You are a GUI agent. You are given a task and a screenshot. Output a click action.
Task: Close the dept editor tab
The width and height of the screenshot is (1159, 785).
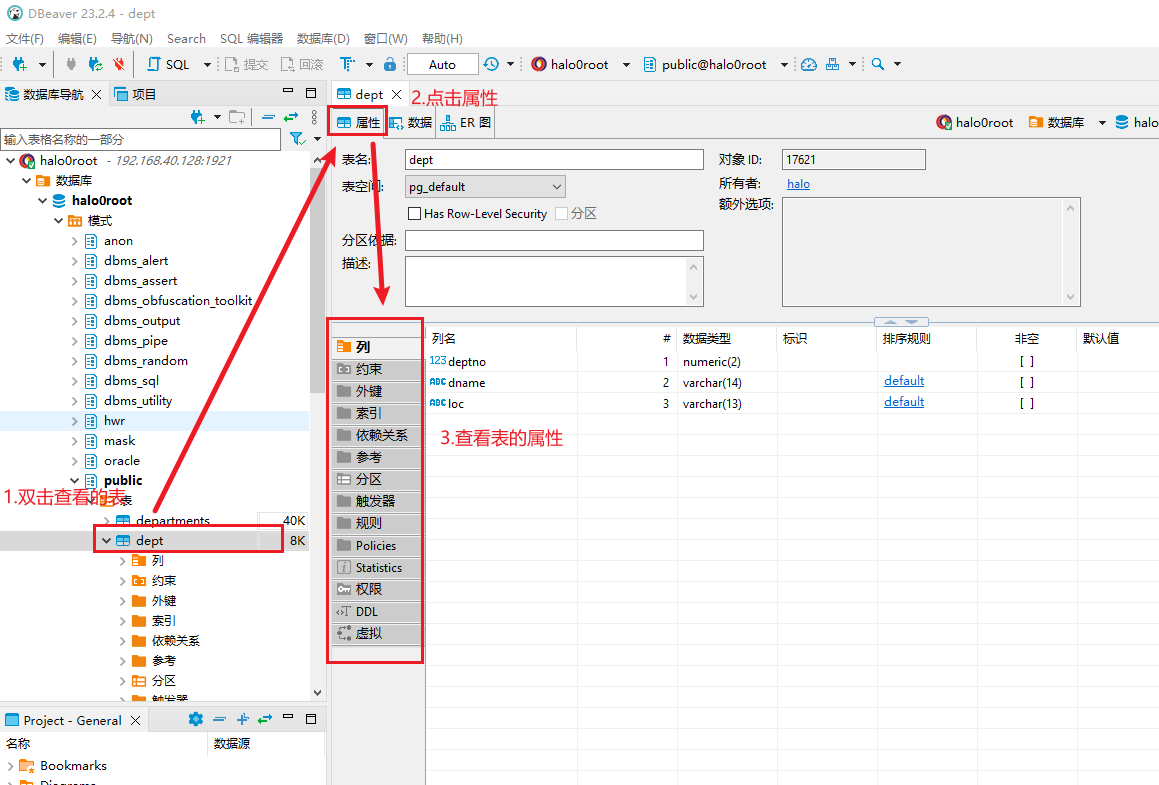tap(397, 95)
